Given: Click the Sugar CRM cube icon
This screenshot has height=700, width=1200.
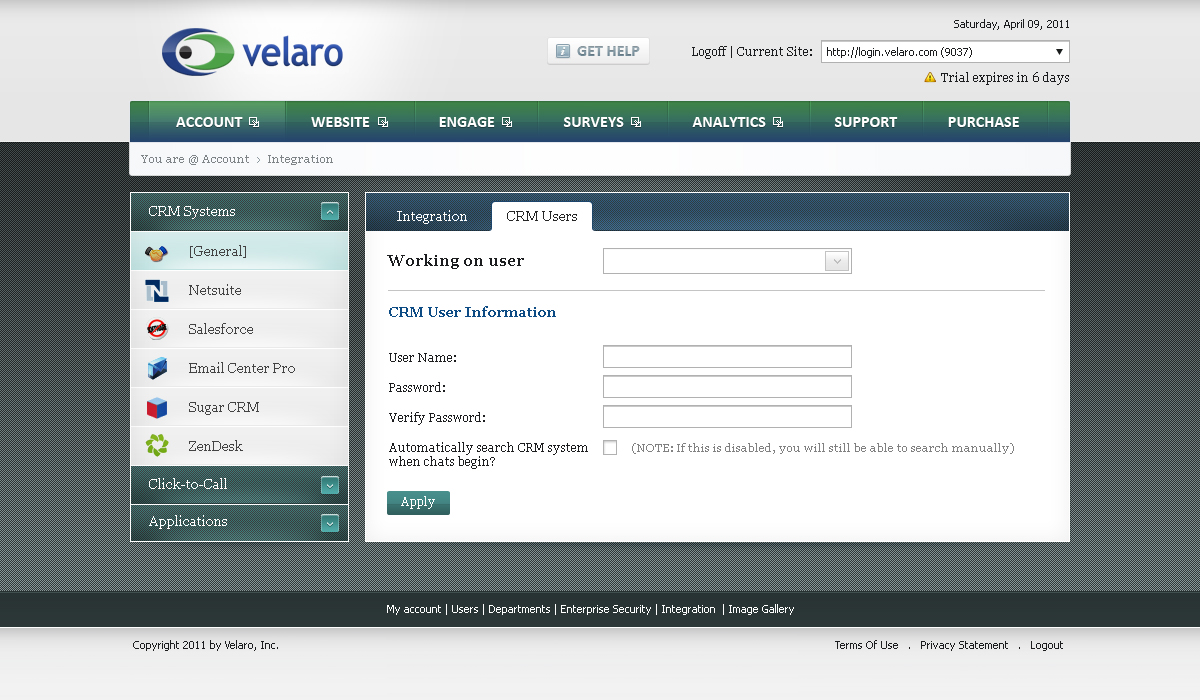Looking at the screenshot, I should 157,408.
